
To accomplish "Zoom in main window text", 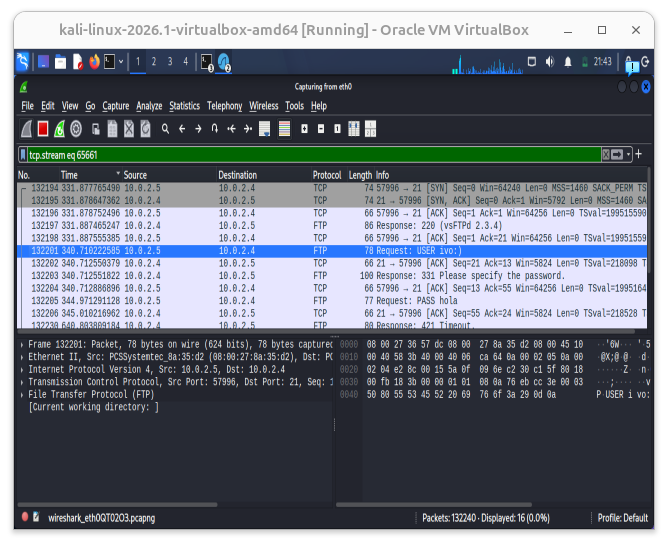I will coord(304,129).
